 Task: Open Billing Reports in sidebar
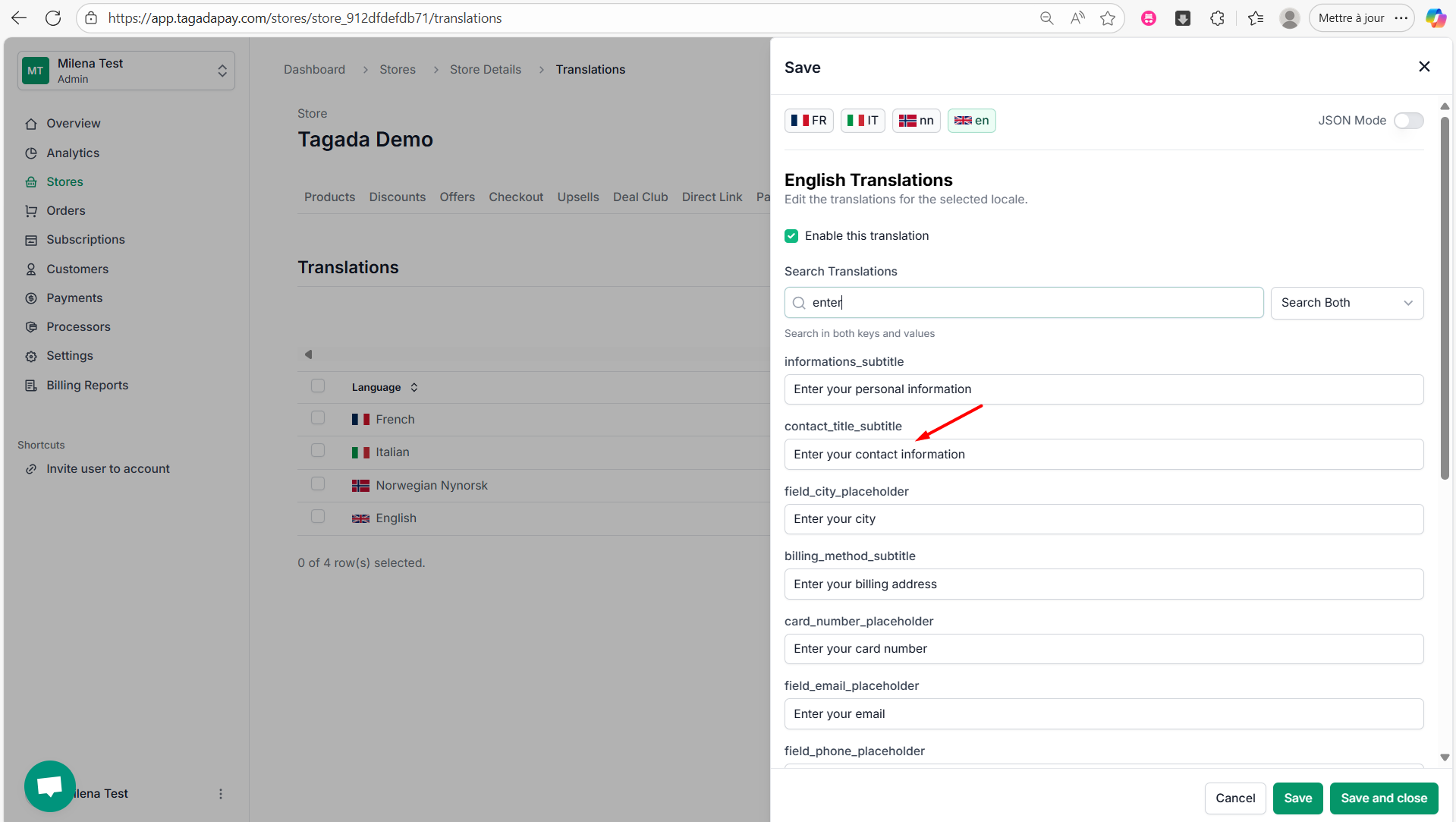(x=86, y=385)
